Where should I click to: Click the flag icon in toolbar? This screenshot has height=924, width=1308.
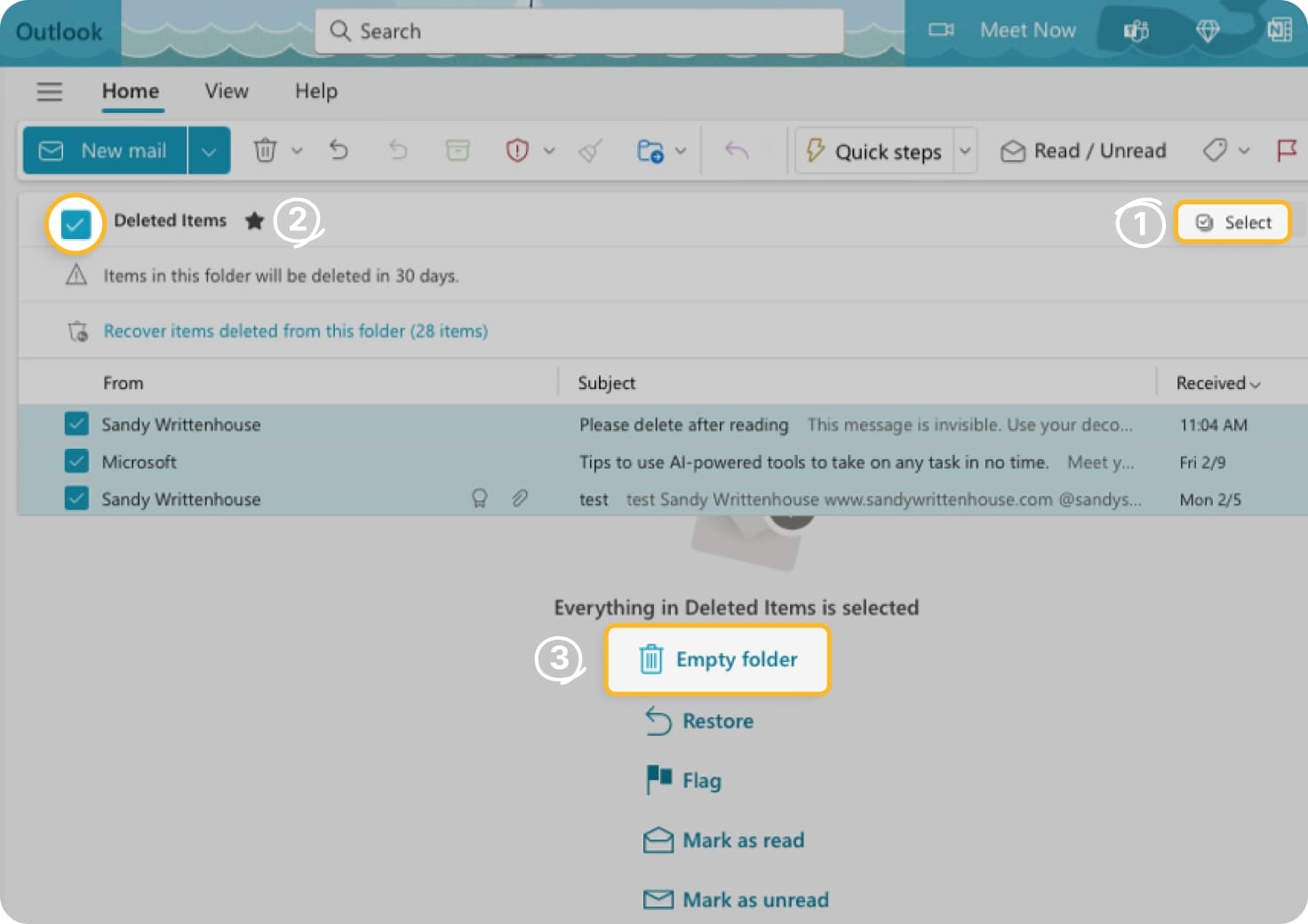coord(1286,150)
